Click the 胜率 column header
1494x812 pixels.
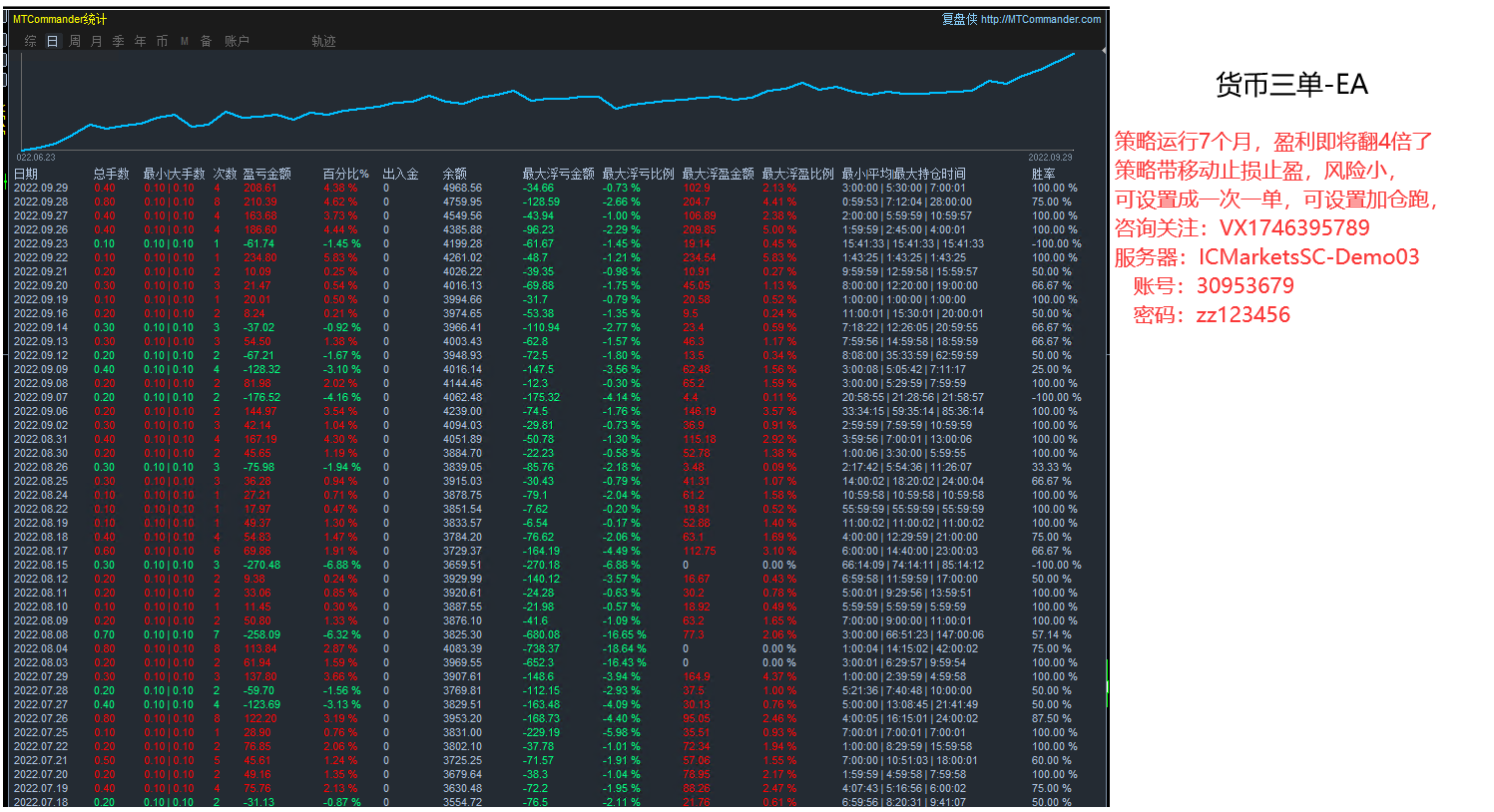tap(1043, 174)
